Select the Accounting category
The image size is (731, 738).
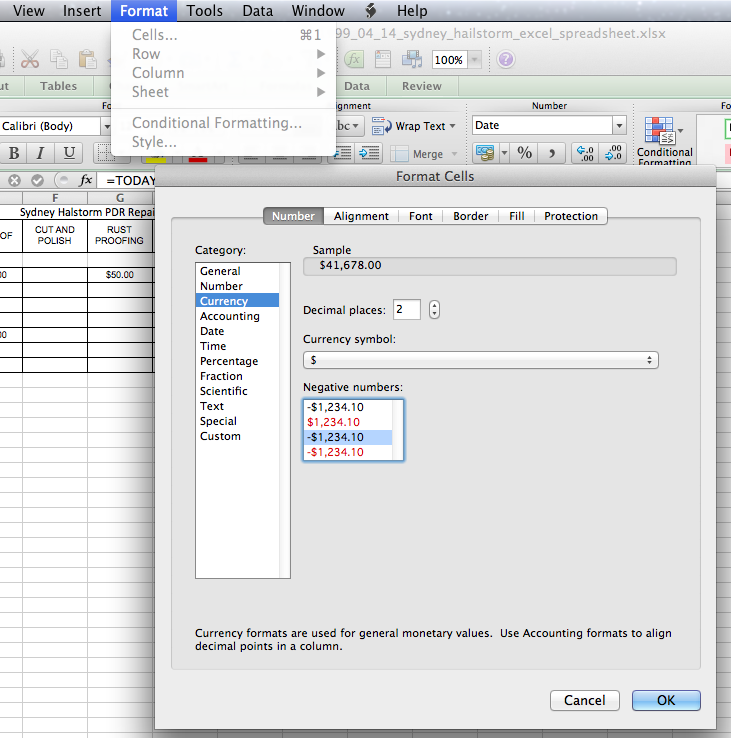(x=229, y=316)
